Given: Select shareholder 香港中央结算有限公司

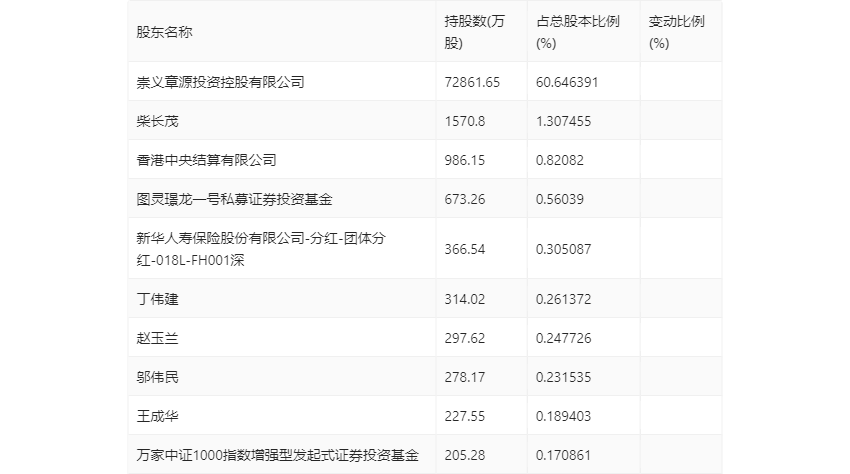Looking at the screenshot, I should [206, 160].
